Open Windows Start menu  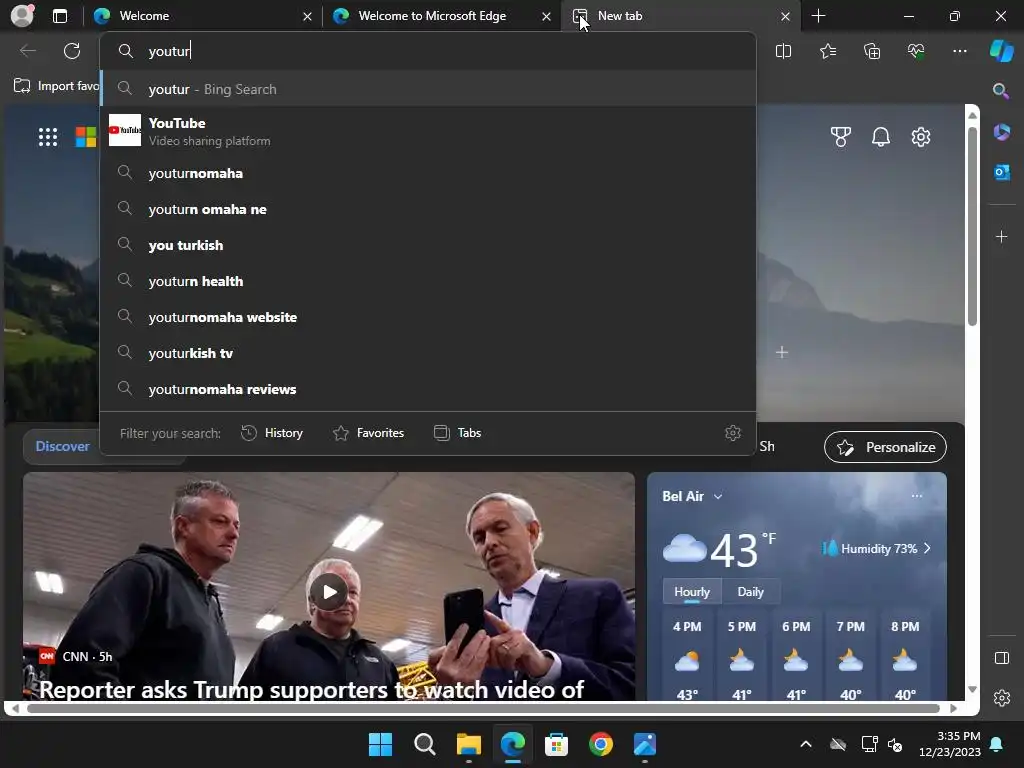[380, 744]
